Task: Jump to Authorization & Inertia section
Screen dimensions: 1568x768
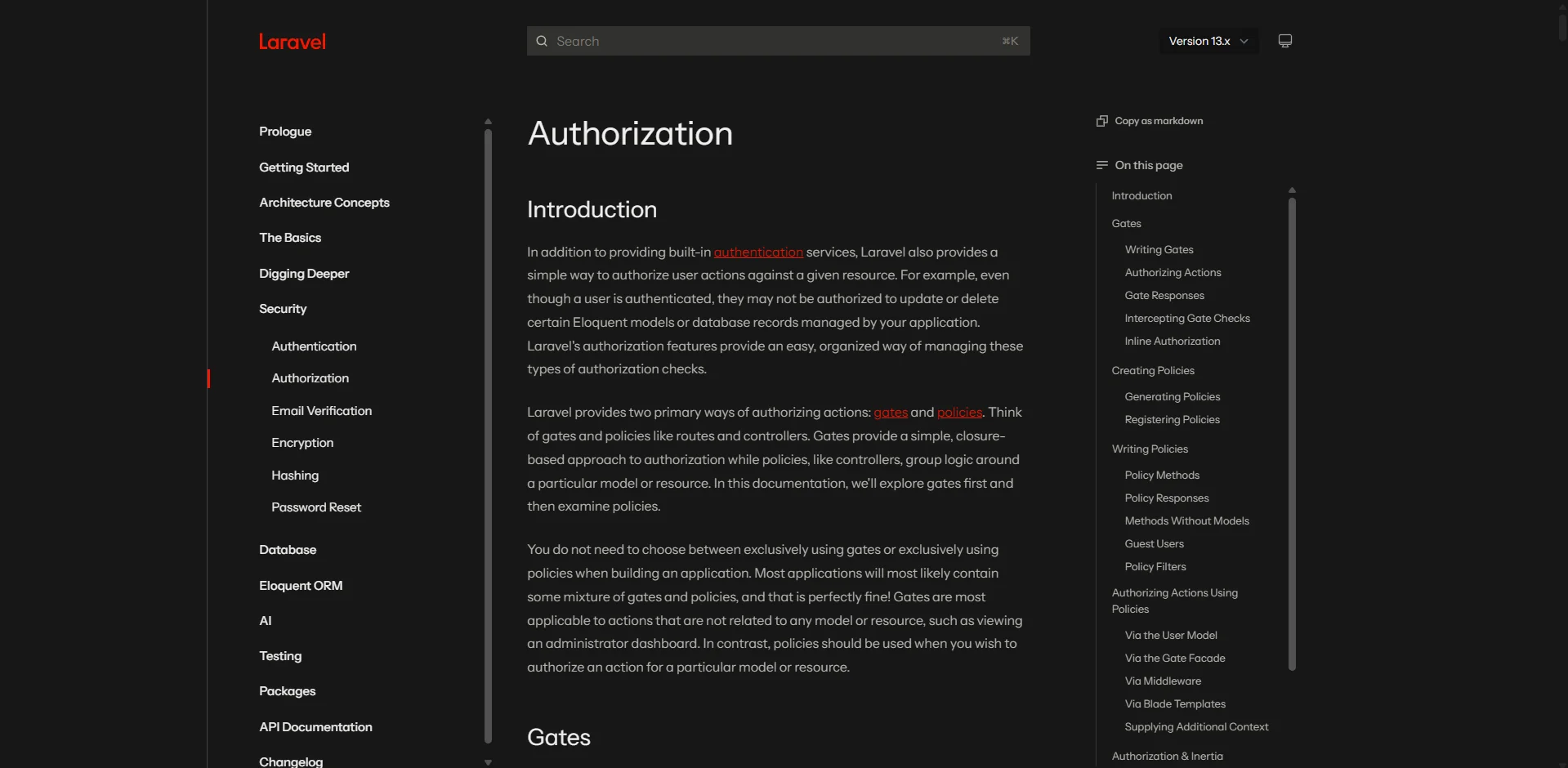Action: [x=1167, y=757]
